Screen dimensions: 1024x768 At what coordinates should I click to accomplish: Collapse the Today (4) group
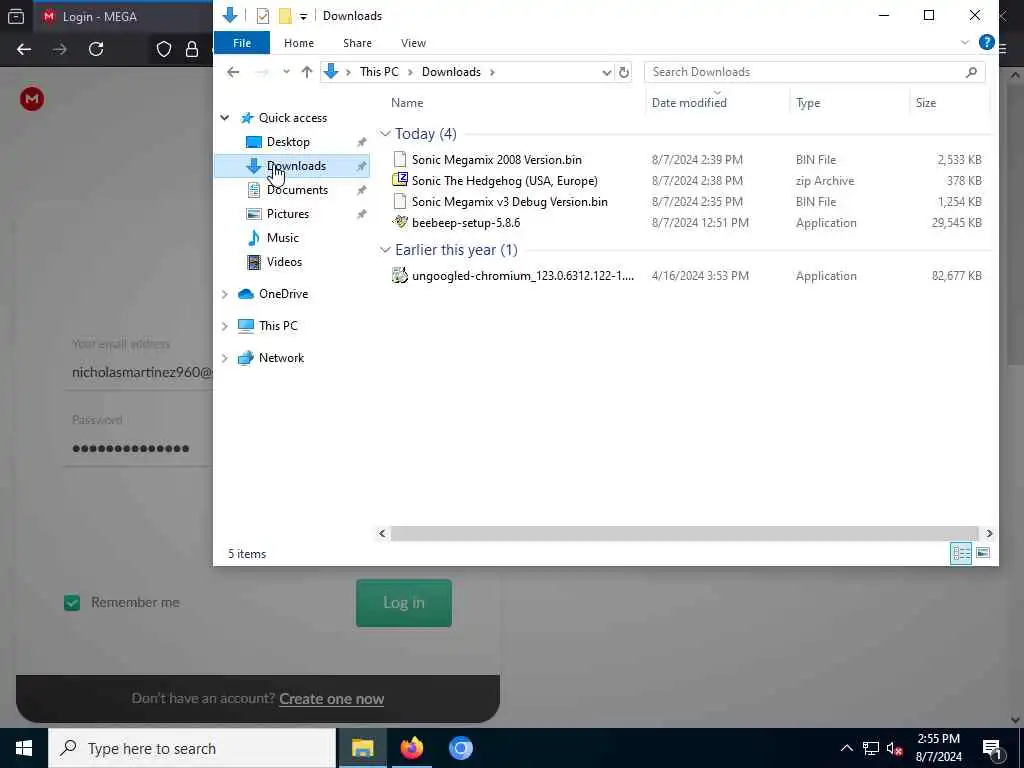coord(385,134)
